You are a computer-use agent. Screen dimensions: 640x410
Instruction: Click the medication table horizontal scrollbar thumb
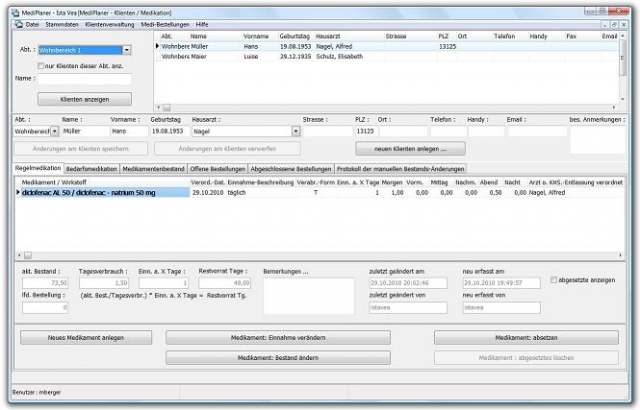[28, 255]
